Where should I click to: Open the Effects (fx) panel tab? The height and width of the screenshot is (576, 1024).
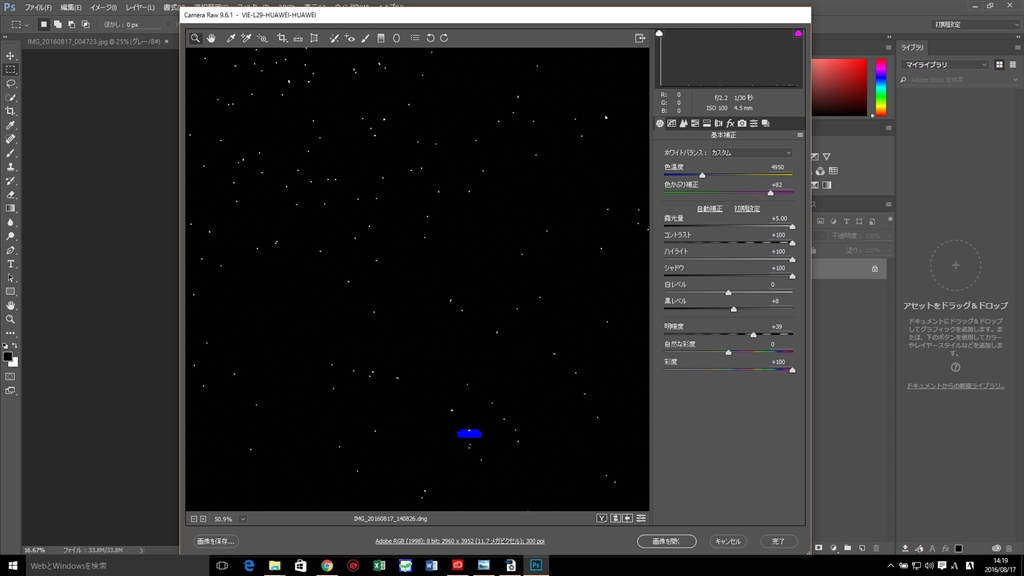pos(730,123)
